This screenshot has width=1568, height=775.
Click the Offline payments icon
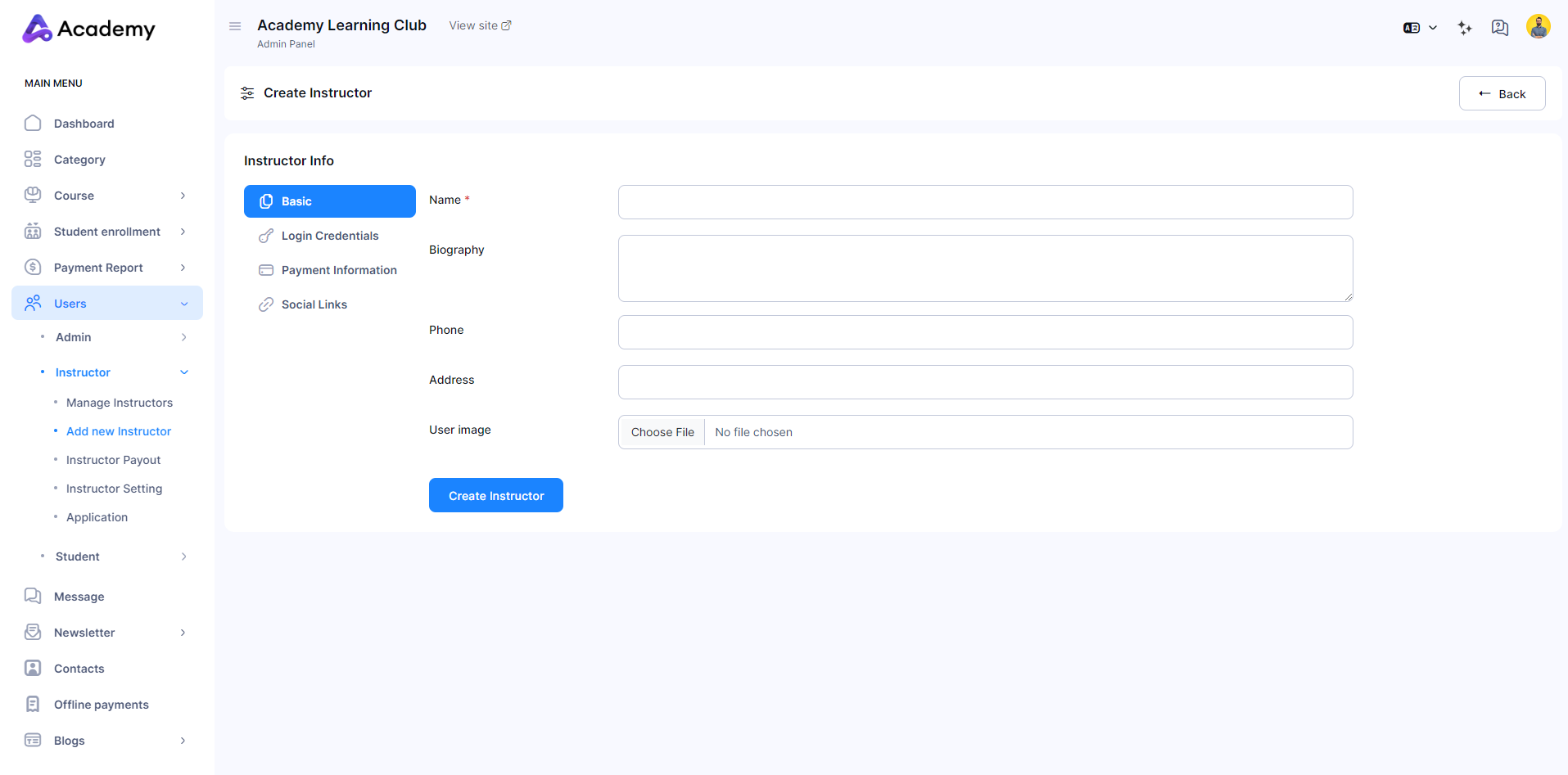coord(33,705)
